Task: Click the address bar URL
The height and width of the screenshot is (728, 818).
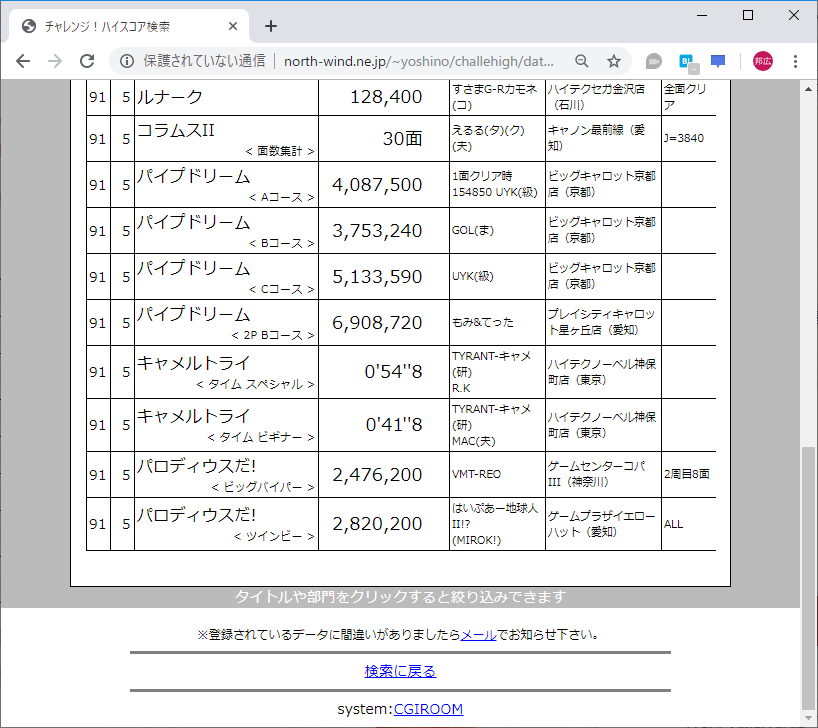Action: [419, 61]
